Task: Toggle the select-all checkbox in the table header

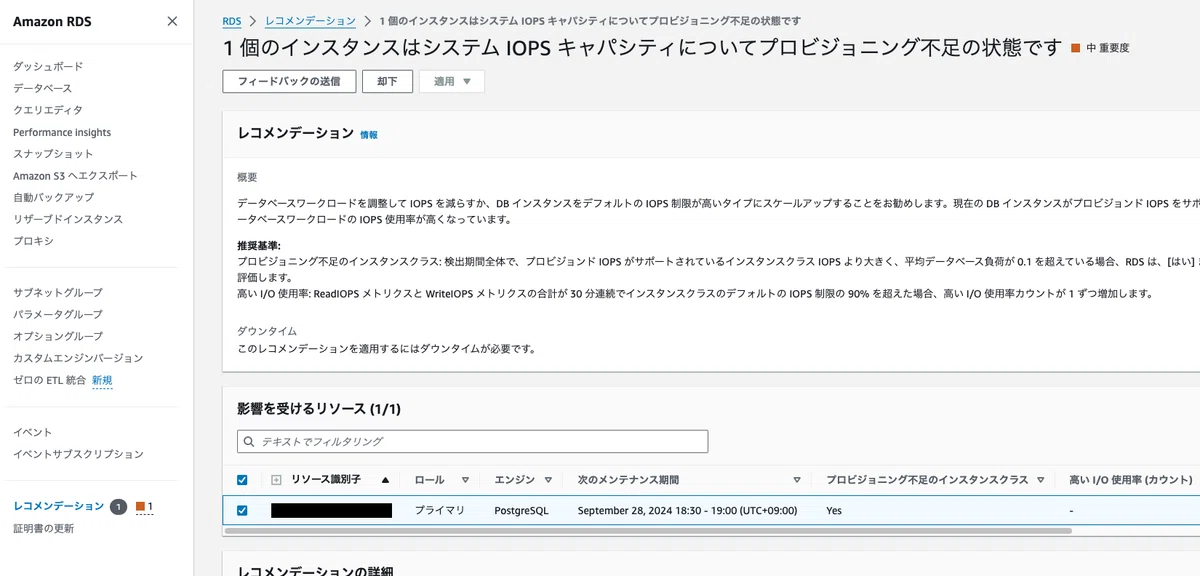Action: coord(242,480)
